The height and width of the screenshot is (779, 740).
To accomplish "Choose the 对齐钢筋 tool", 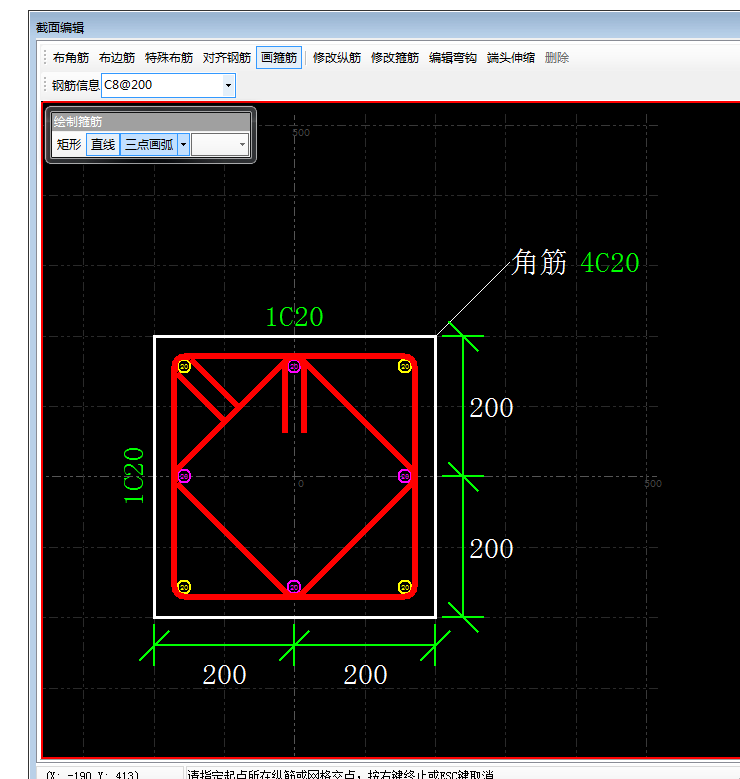I will (227, 58).
